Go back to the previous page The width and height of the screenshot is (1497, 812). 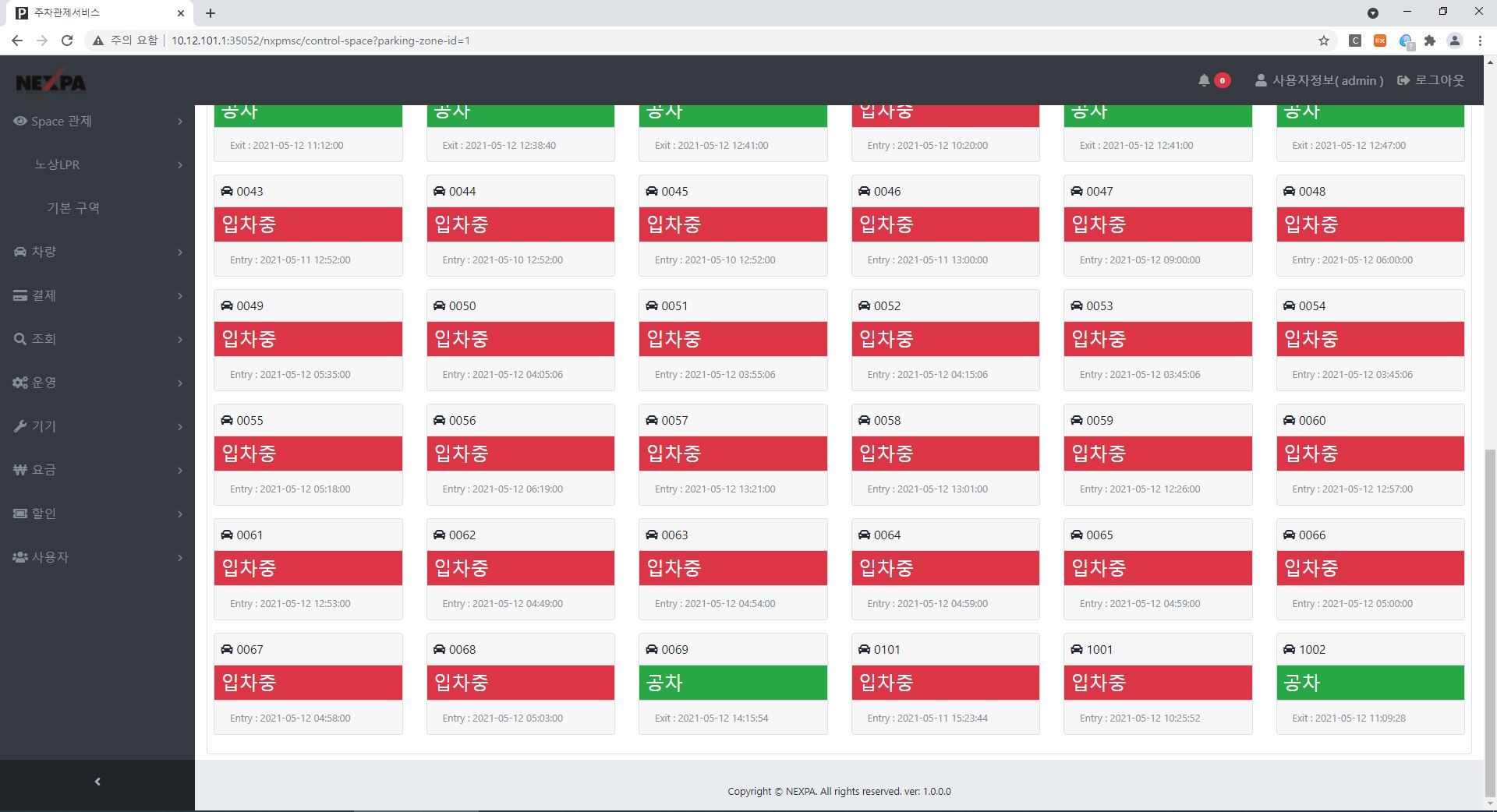click(17, 41)
